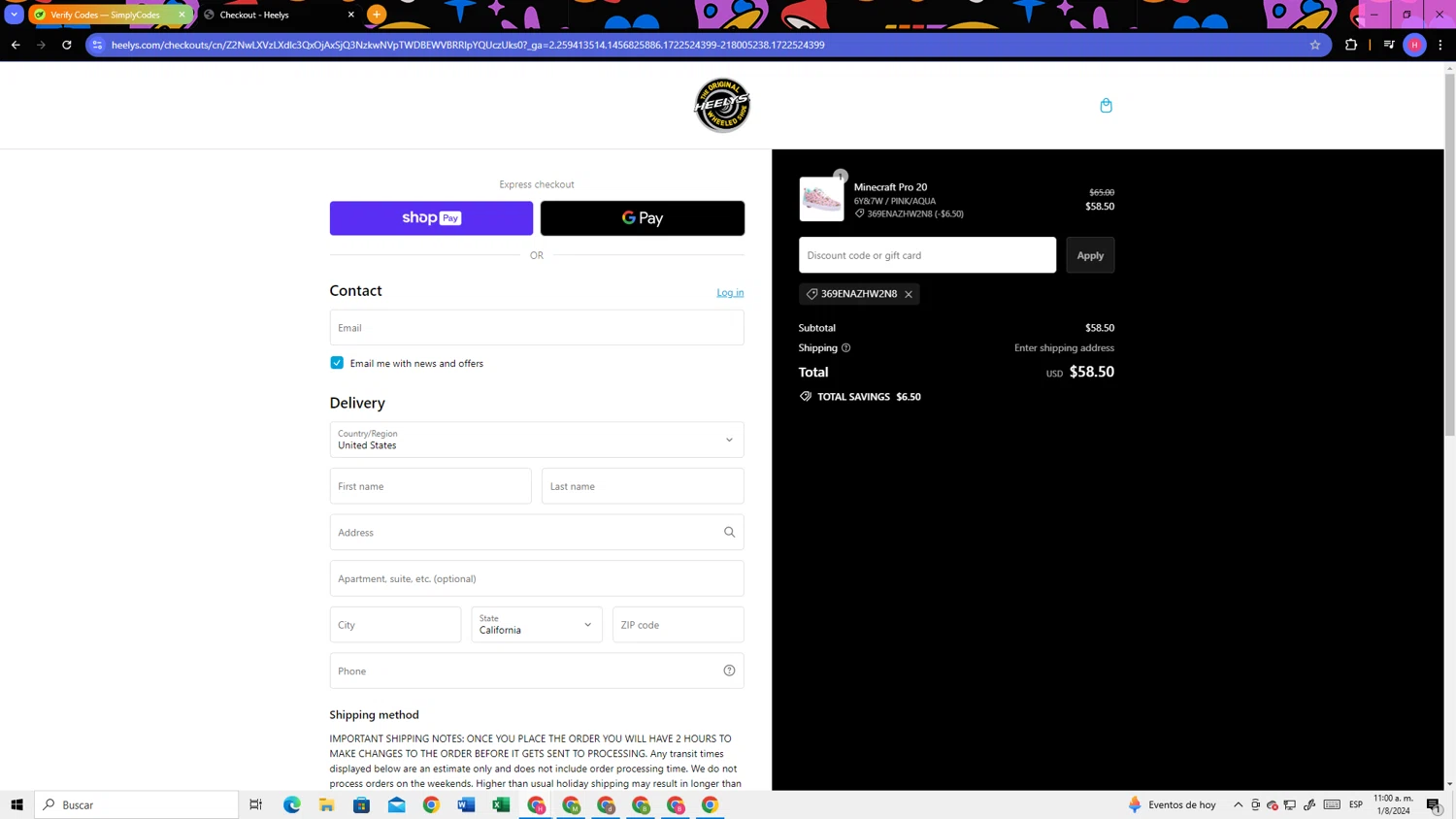
Task: Open the taskbar clock and date
Action: pyautogui.click(x=1393, y=804)
